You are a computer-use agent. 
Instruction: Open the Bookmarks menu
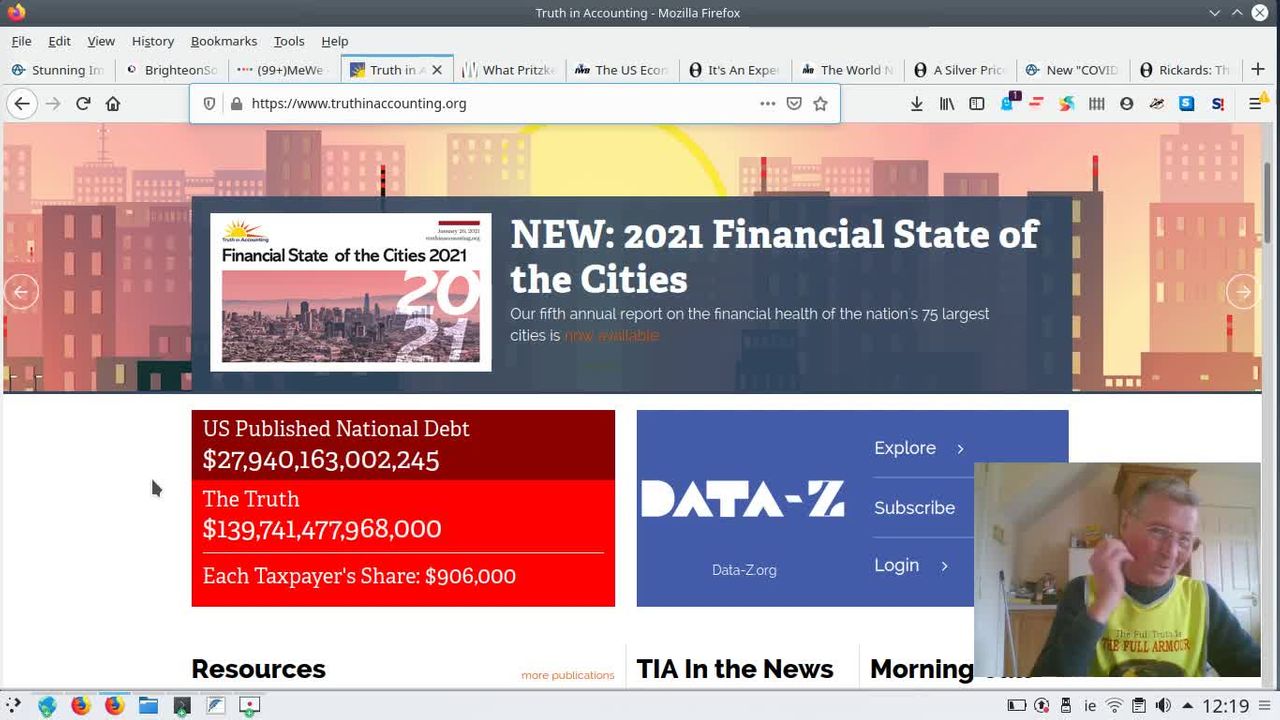click(223, 41)
